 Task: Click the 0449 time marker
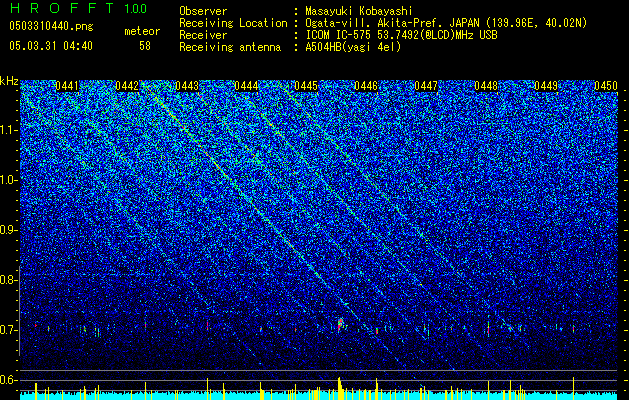pos(546,86)
